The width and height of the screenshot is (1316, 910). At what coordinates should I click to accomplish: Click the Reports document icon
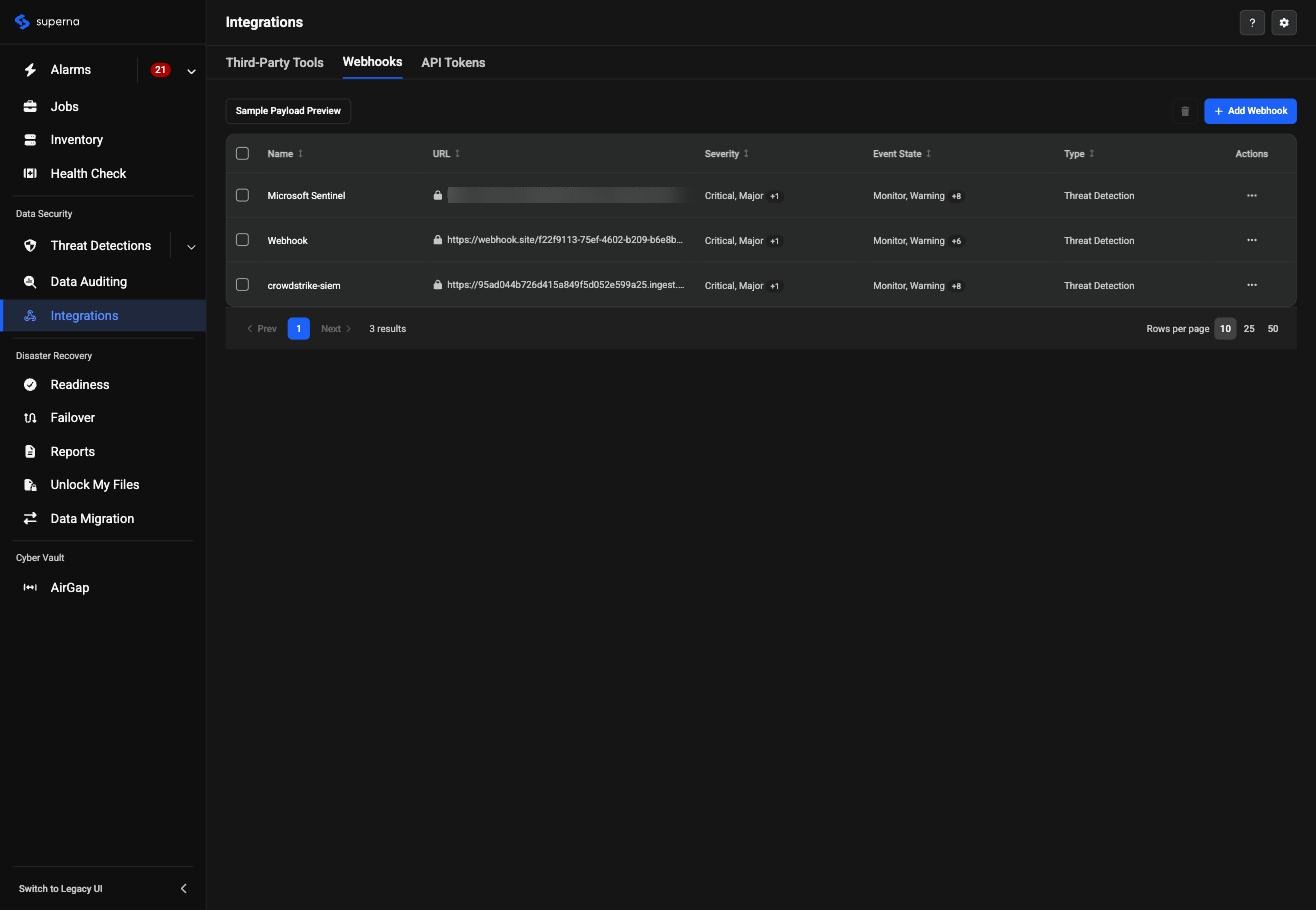click(30, 452)
